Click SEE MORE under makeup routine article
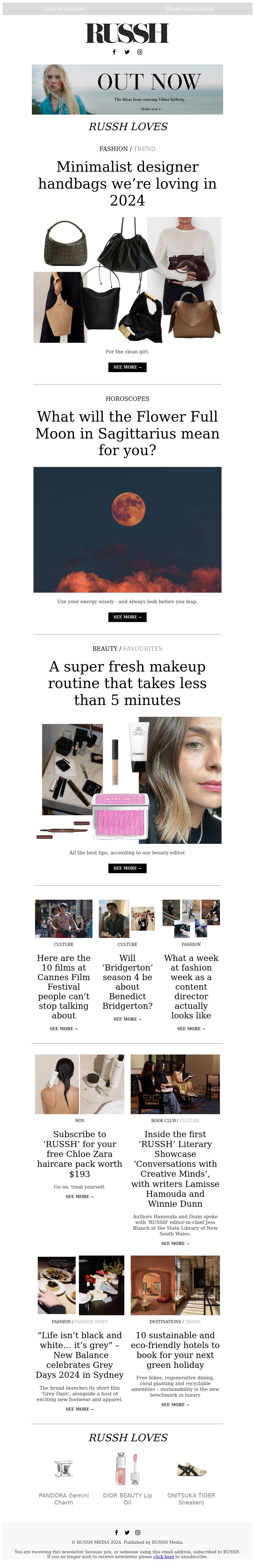 point(127,868)
